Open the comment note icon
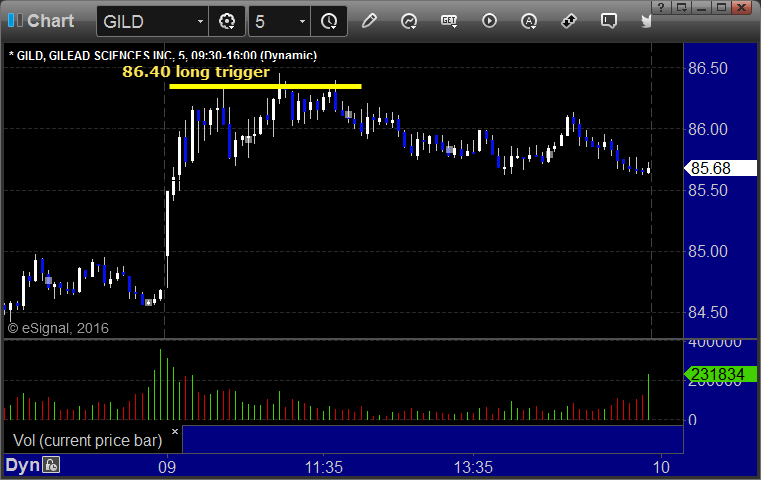Viewport: 761px width, 480px height. coord(608,21)
